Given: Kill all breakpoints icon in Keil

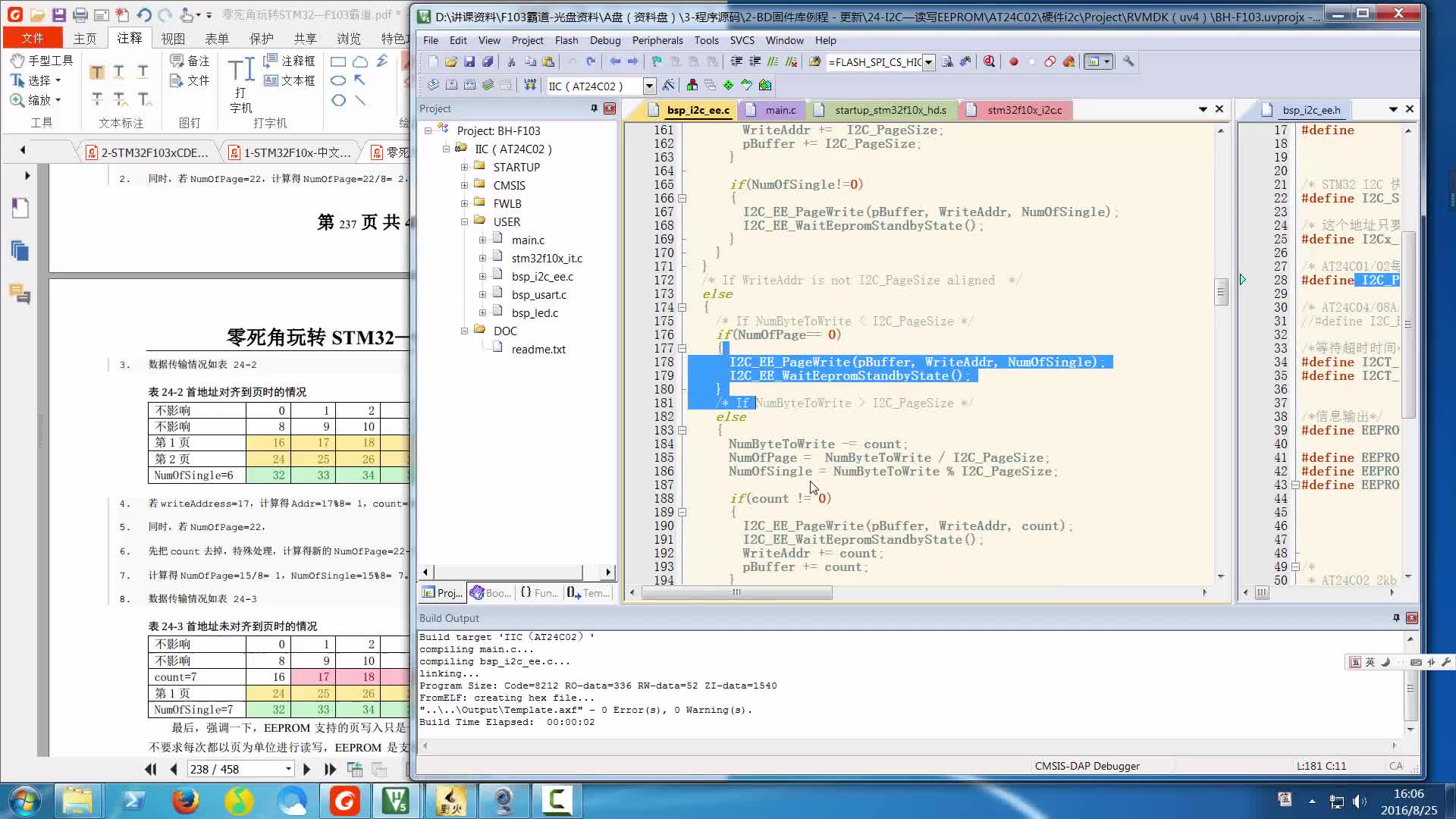Looking at the screenshot, I should click(x=1068, y=62).
